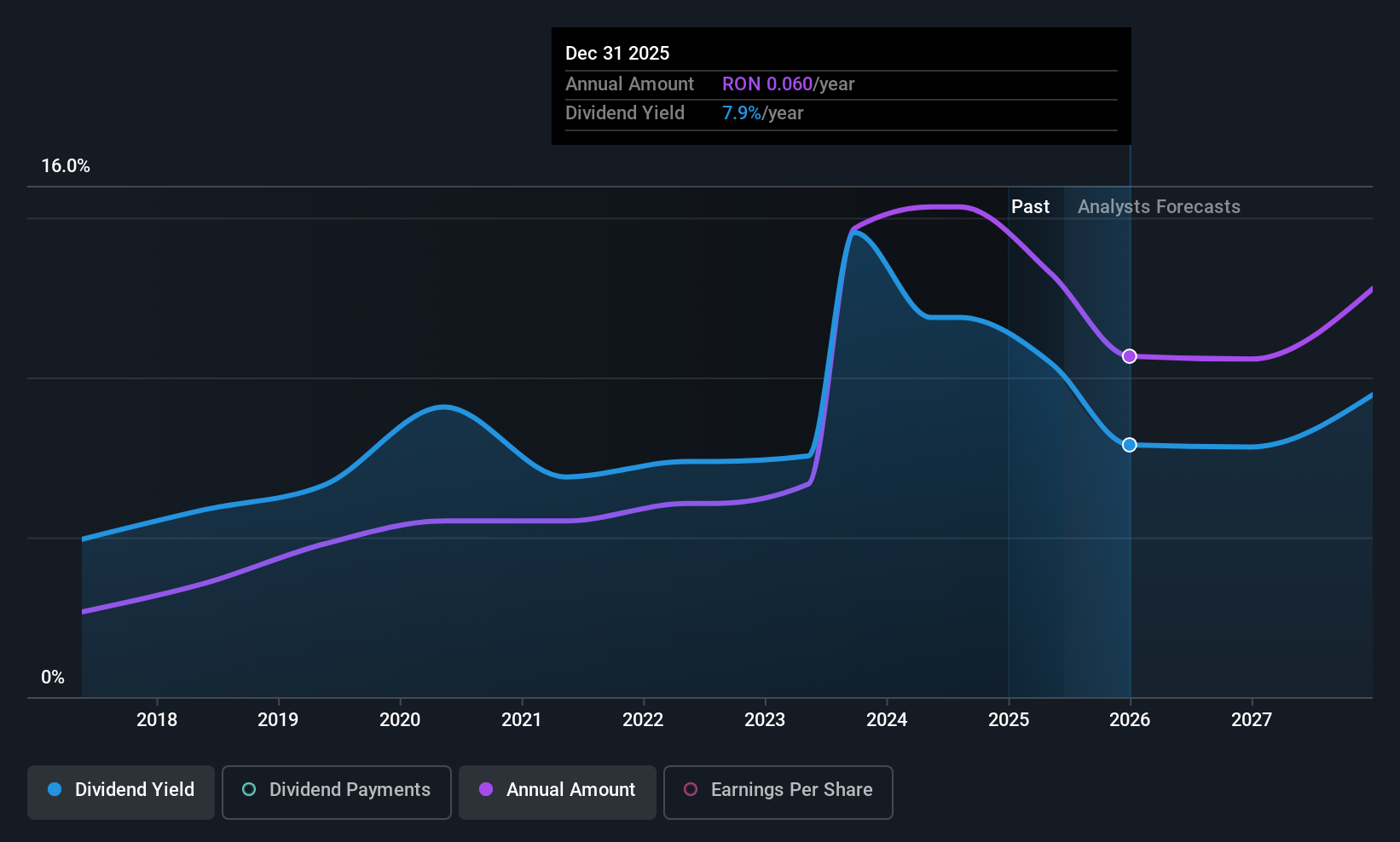Enable the Earnings Per Share series
Screen dimensions: 1400x842
pyautogui.click(x=778, y=792)
